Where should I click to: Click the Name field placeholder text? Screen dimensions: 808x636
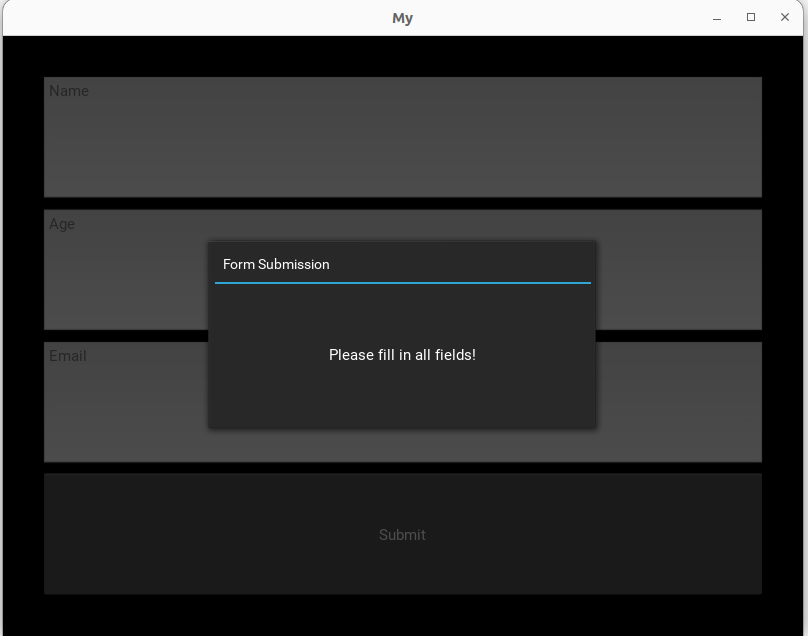[x=68, y=91]
